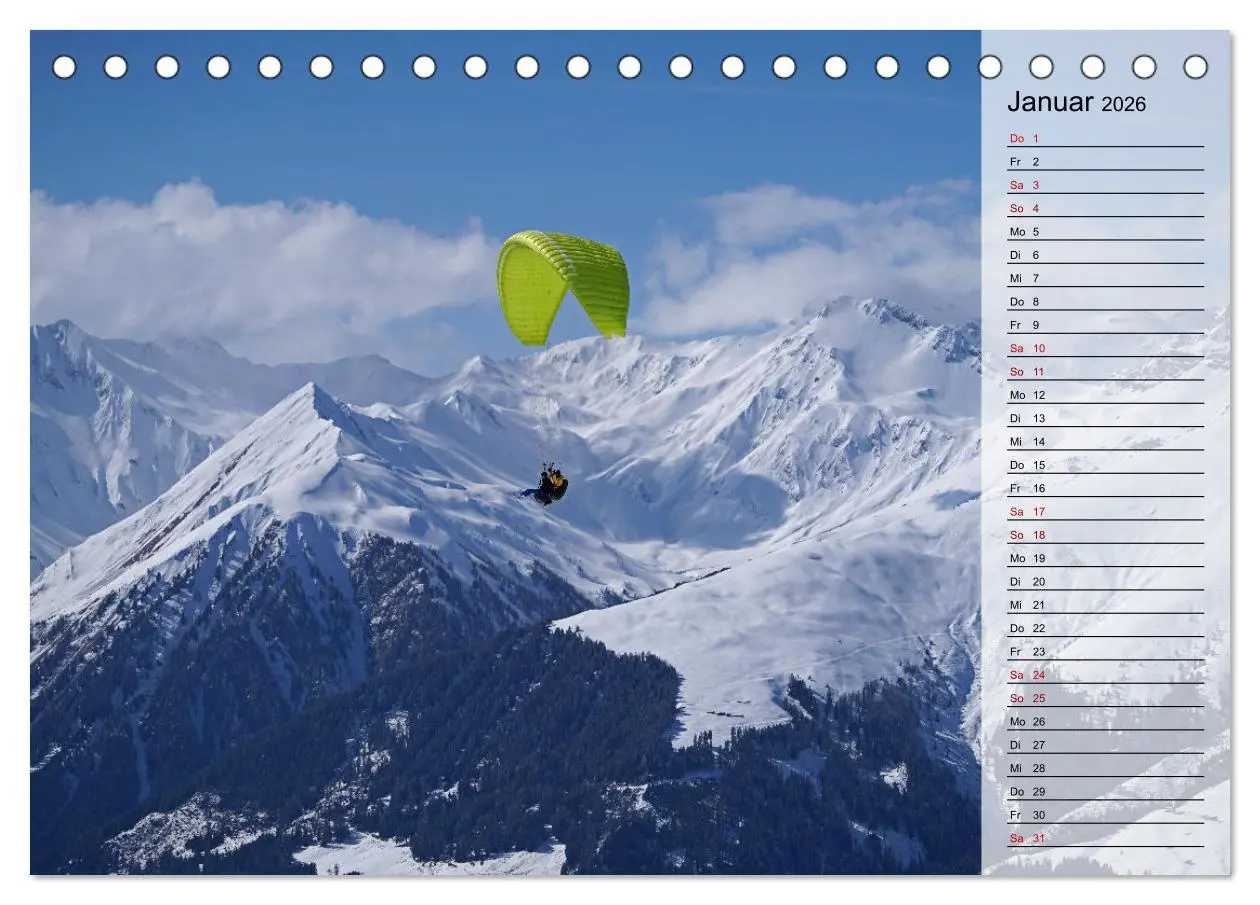Select the 'So 11' calendar row
1260x905 pixels.
pos(1105,371)
